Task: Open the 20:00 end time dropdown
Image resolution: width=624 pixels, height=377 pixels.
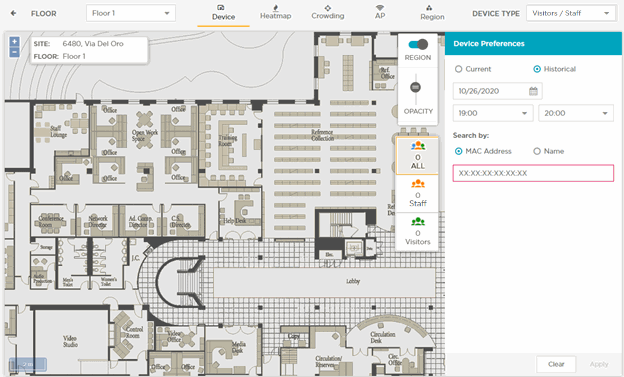Action: click(576, 113)
